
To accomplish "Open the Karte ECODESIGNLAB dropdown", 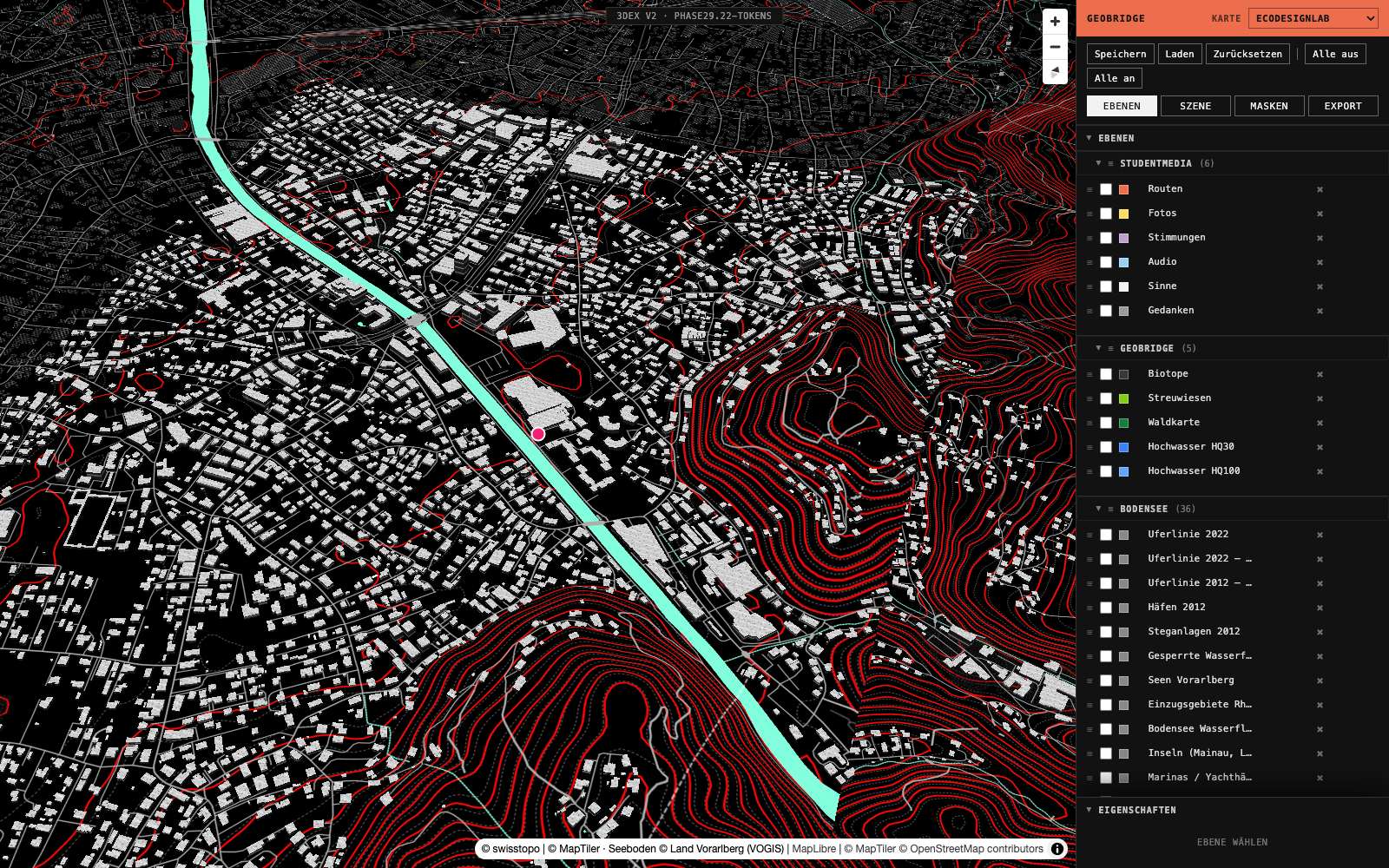I will [1313, 18].
